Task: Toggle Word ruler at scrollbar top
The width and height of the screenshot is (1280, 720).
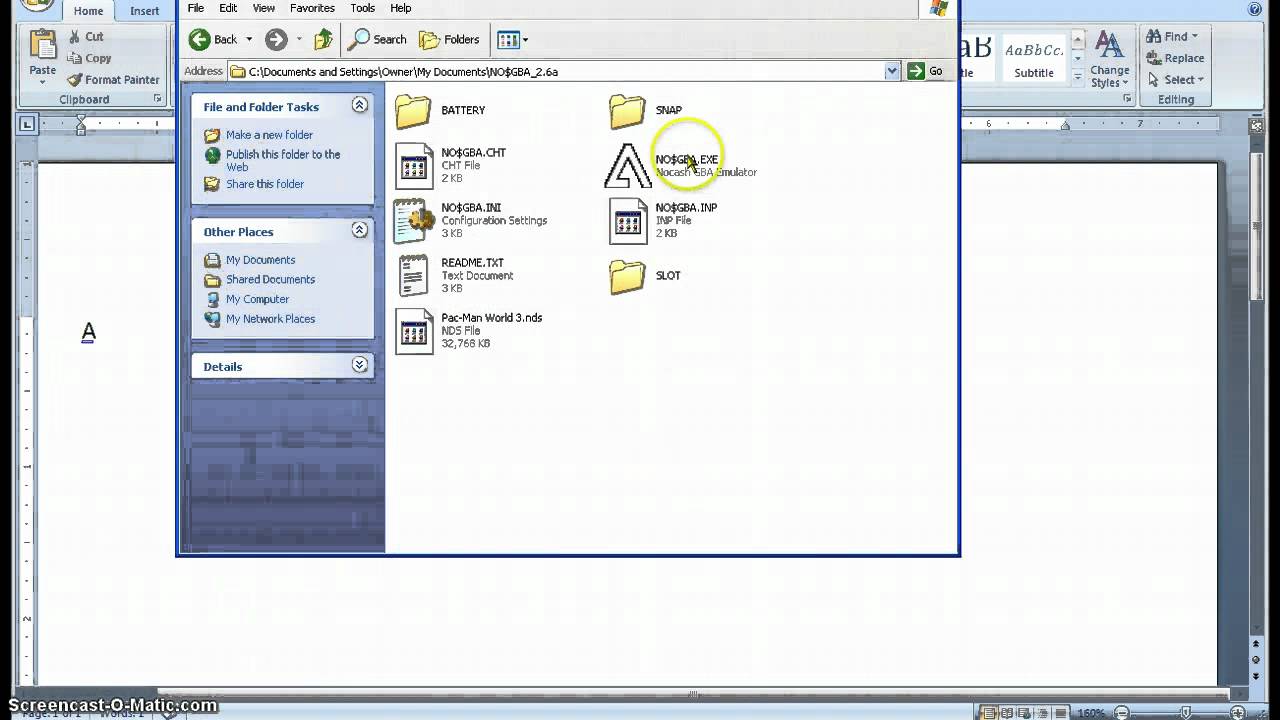Action: click(x=1257, y=126)
